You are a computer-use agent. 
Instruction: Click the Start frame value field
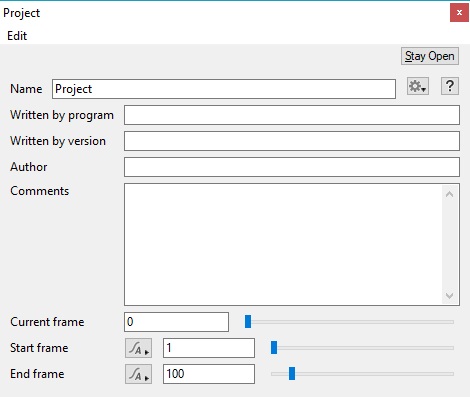209,348
